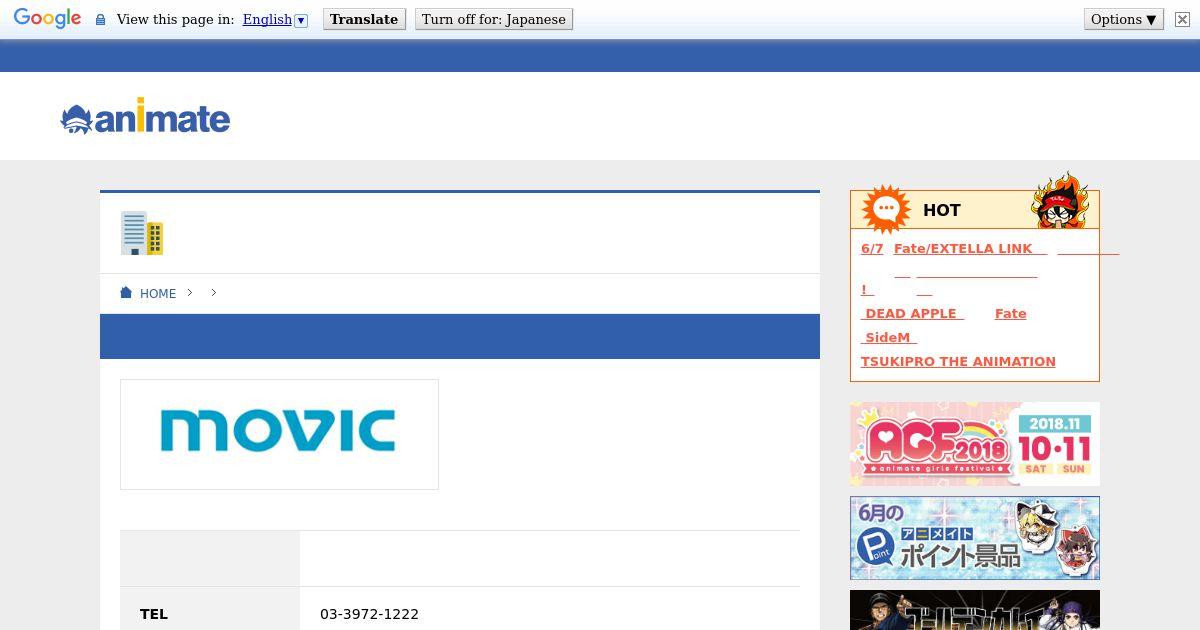
Task: Click the Google logo in translate bar
Action: tap(47, 19)
